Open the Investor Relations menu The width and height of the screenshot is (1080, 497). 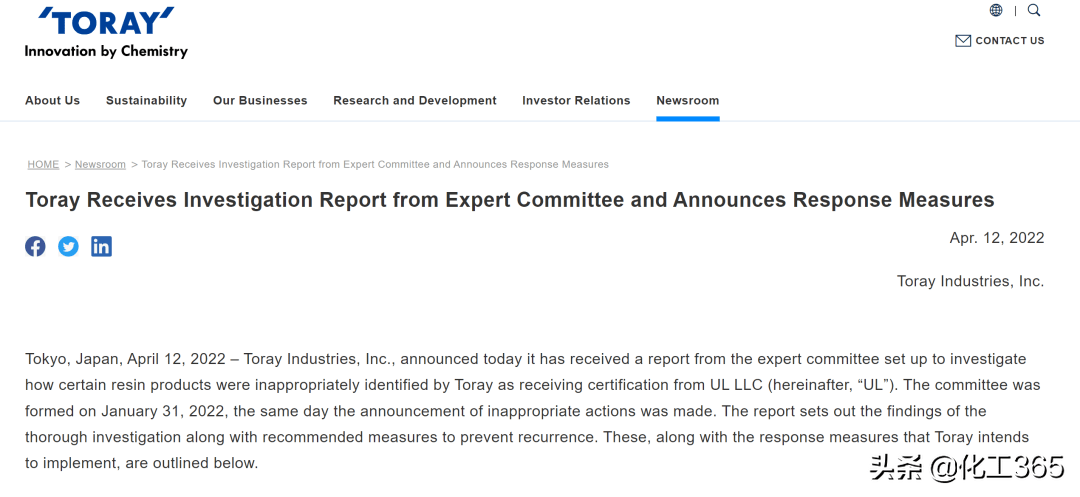[x=576, y=101]
